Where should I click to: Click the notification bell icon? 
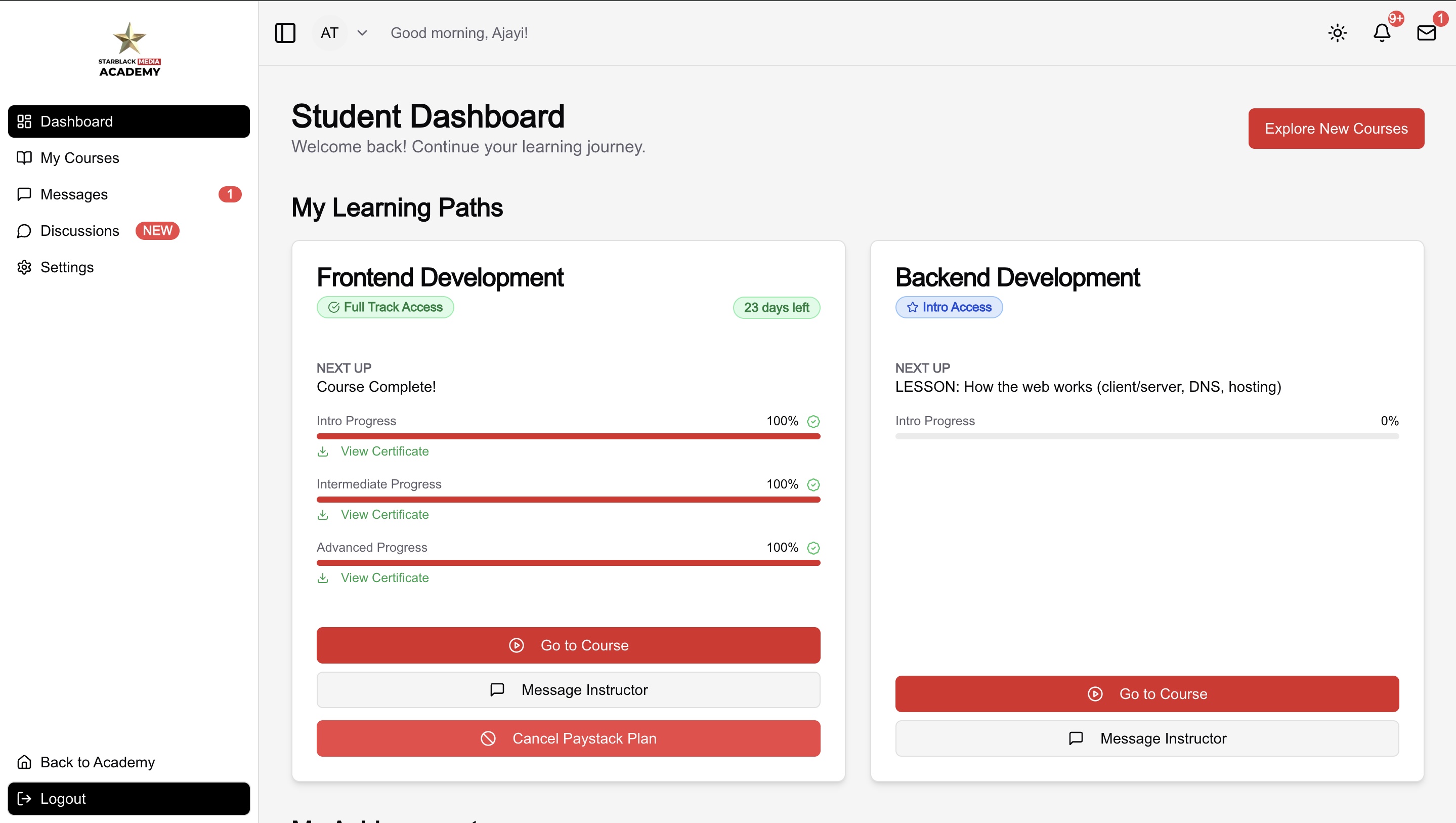pos(1382,33)
